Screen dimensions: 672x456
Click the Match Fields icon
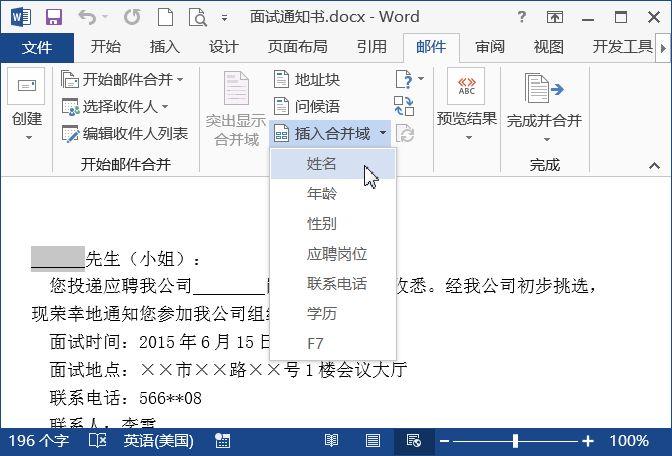click(404, 106)
